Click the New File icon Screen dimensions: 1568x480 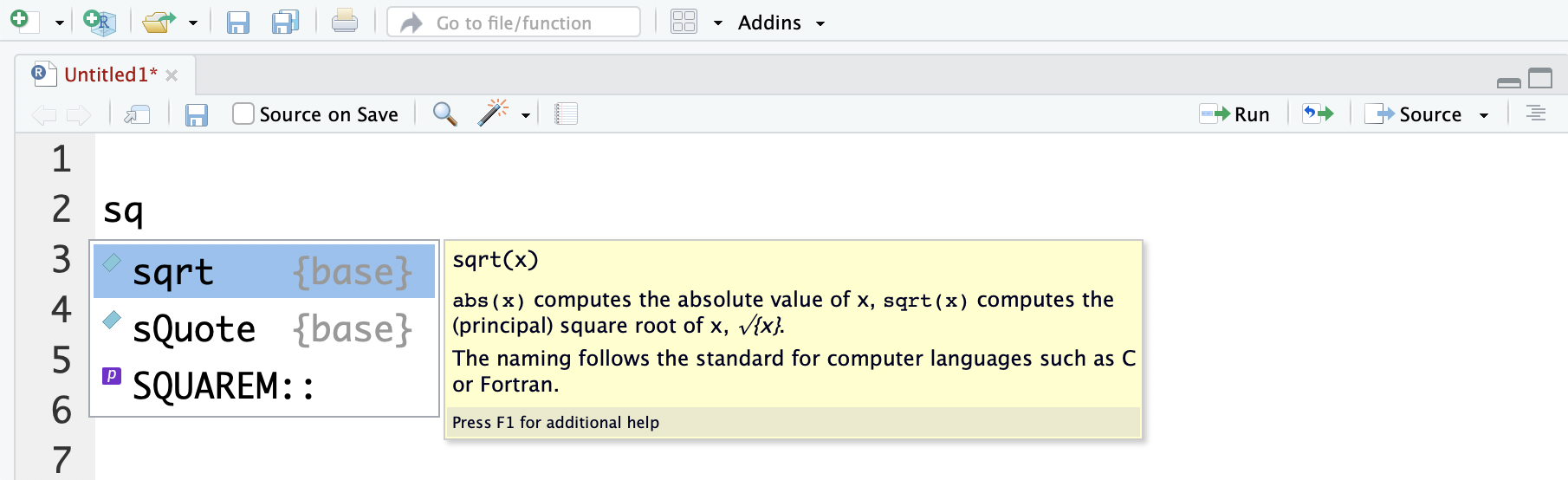point(23,22)
